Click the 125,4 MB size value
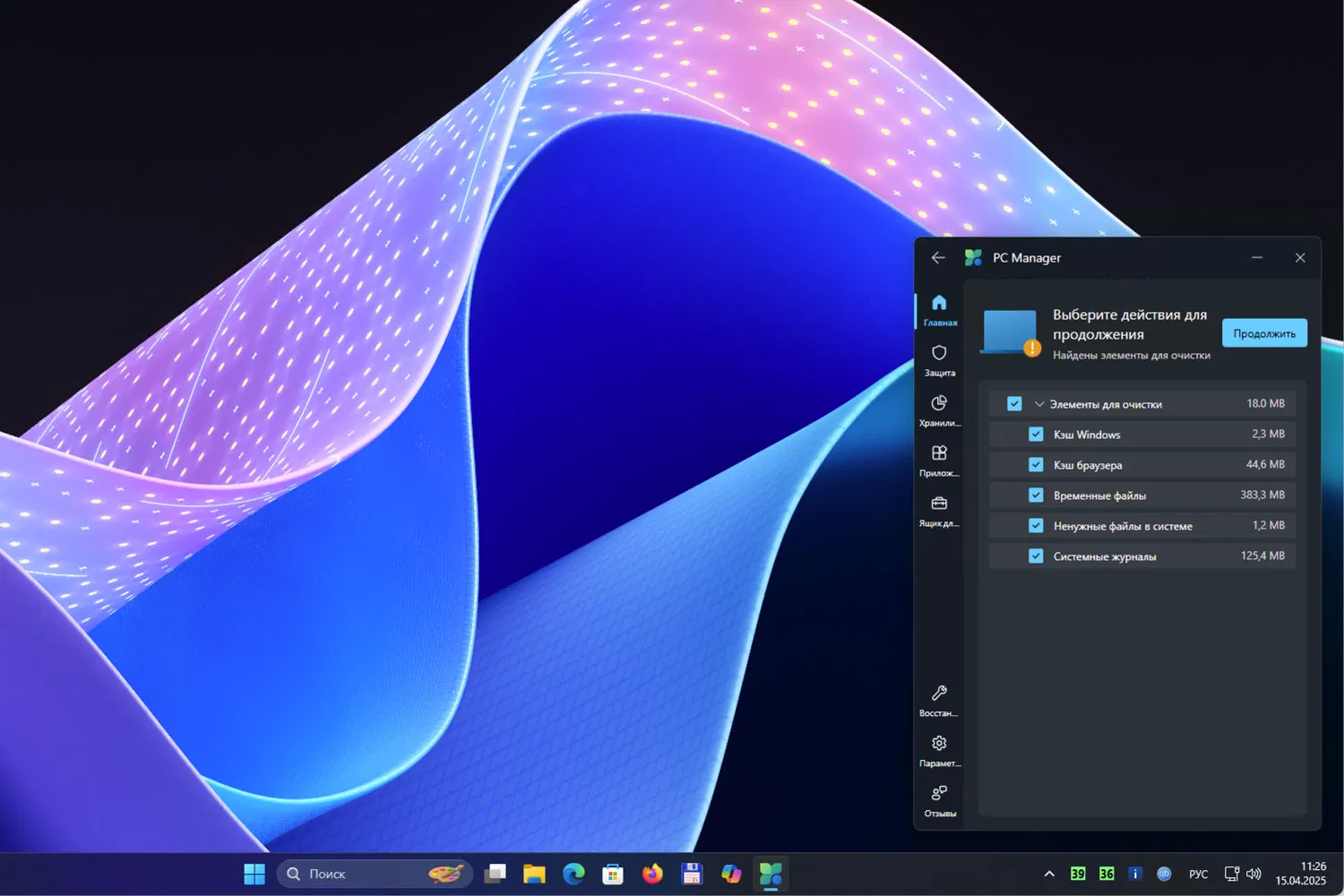 point(1262,556)
